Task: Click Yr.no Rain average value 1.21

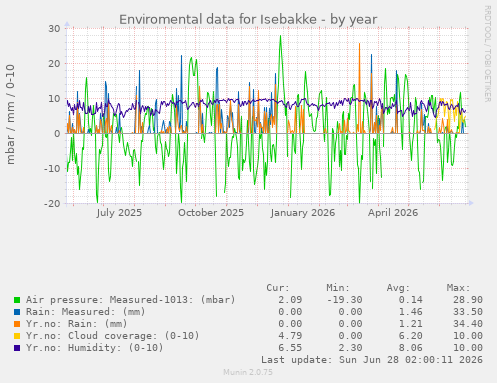Action: (410, 324)
